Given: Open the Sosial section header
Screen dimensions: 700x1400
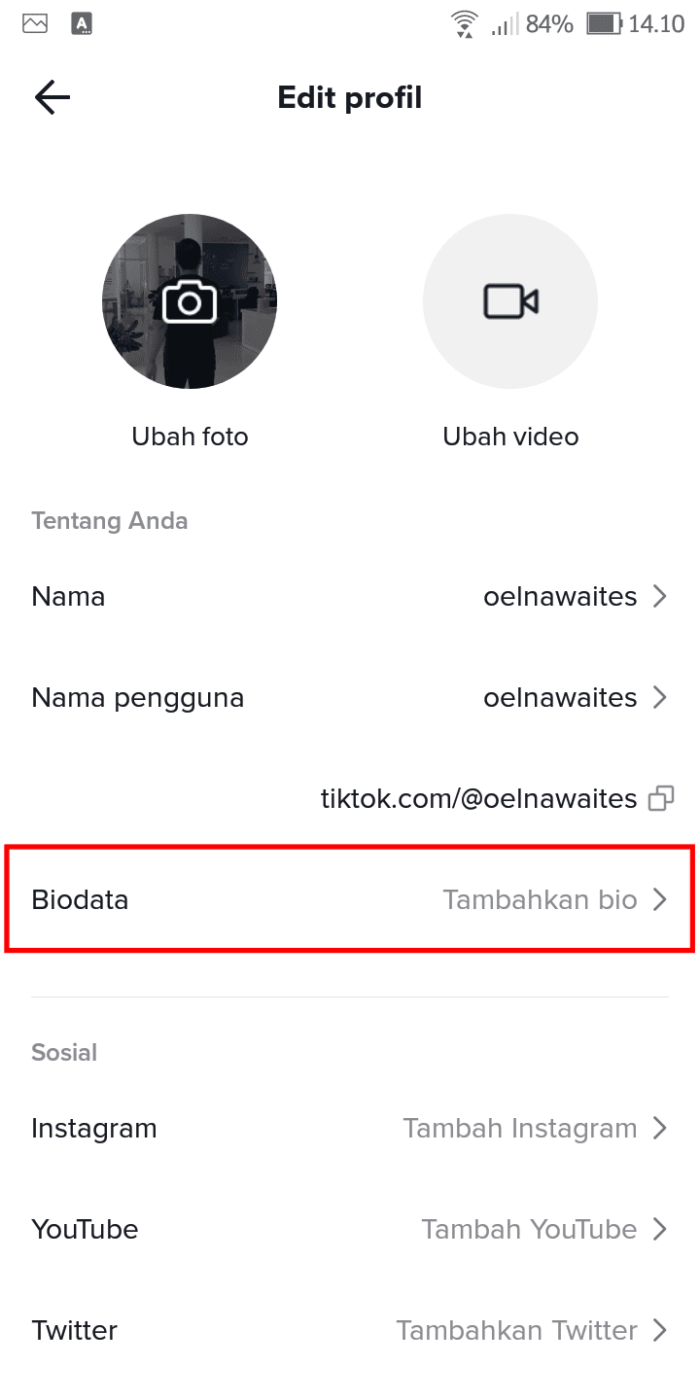Looking at the screenshot, I should point(64,1052).
